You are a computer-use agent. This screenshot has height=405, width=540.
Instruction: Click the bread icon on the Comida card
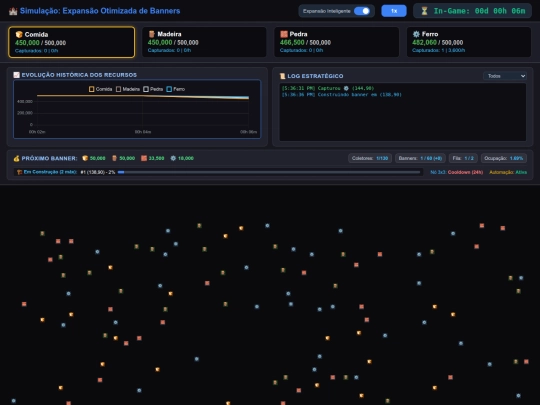click(x=19, y=34)
